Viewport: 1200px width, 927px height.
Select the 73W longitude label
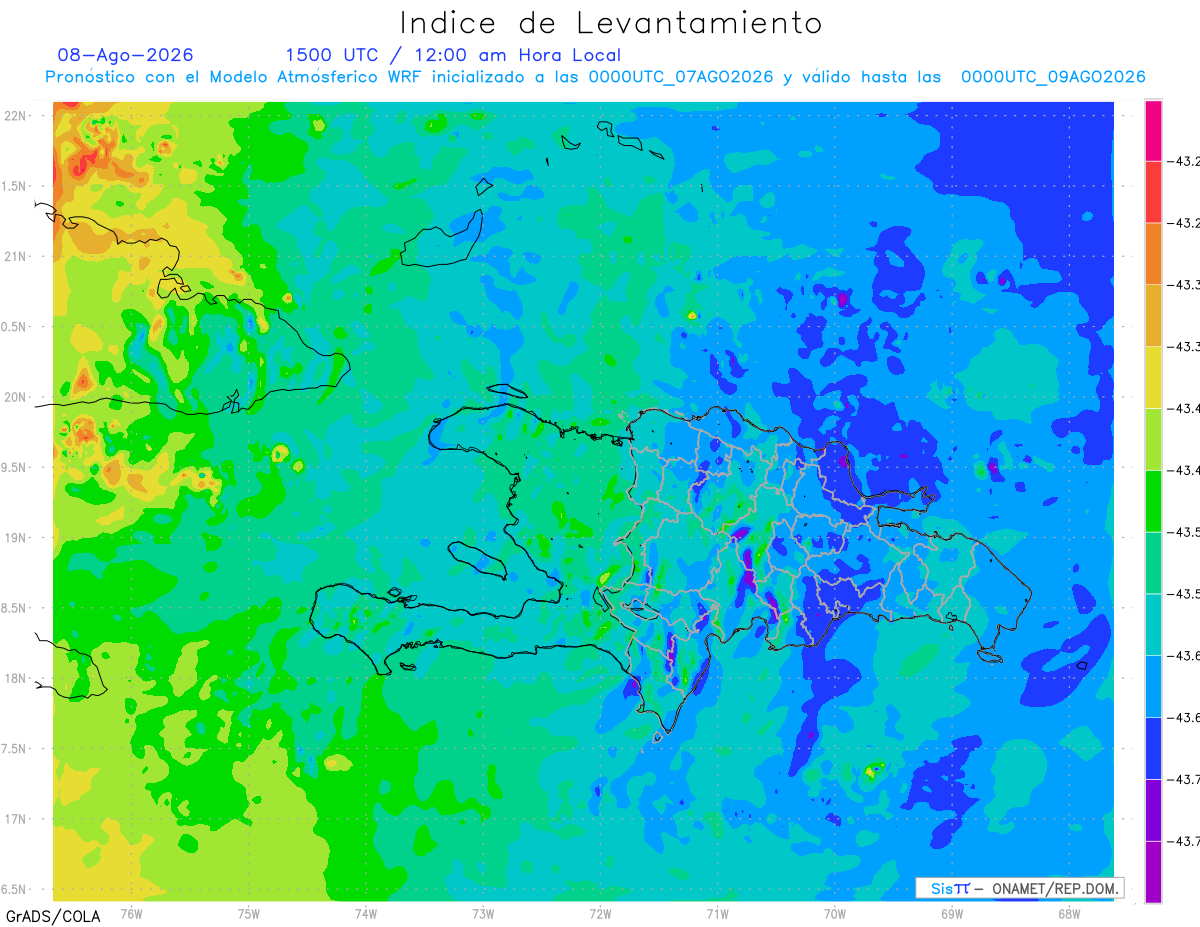point(483,913)
